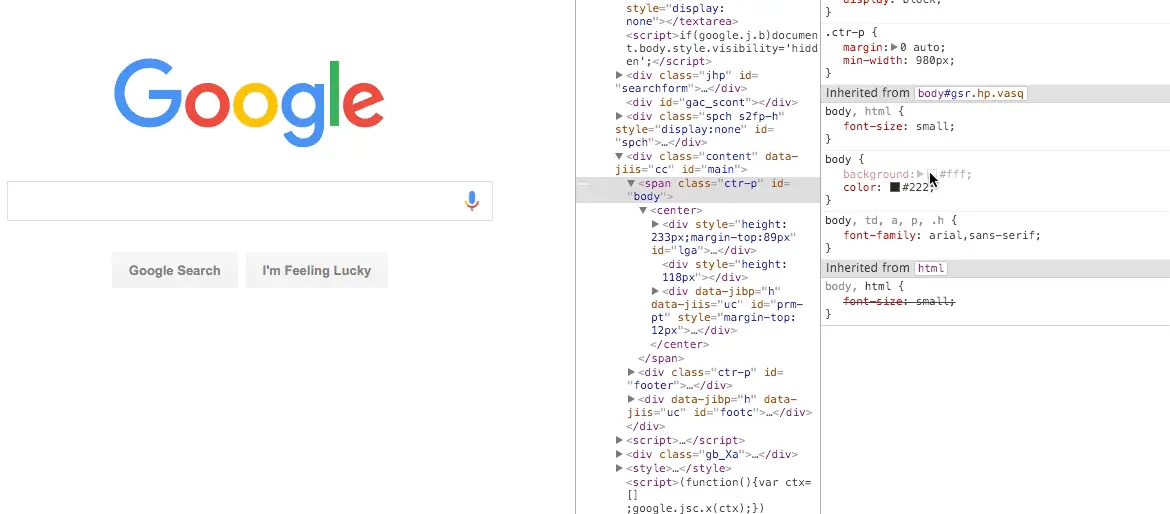1170x514 pixels.
Task: Expand the div with id footer
Action: 631,372
